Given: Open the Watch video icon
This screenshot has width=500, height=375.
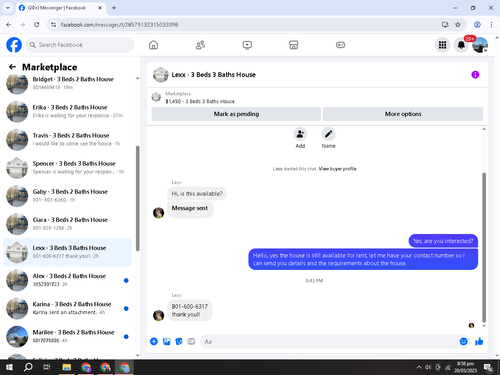Looking at the screenshot, I should point(247,45).
